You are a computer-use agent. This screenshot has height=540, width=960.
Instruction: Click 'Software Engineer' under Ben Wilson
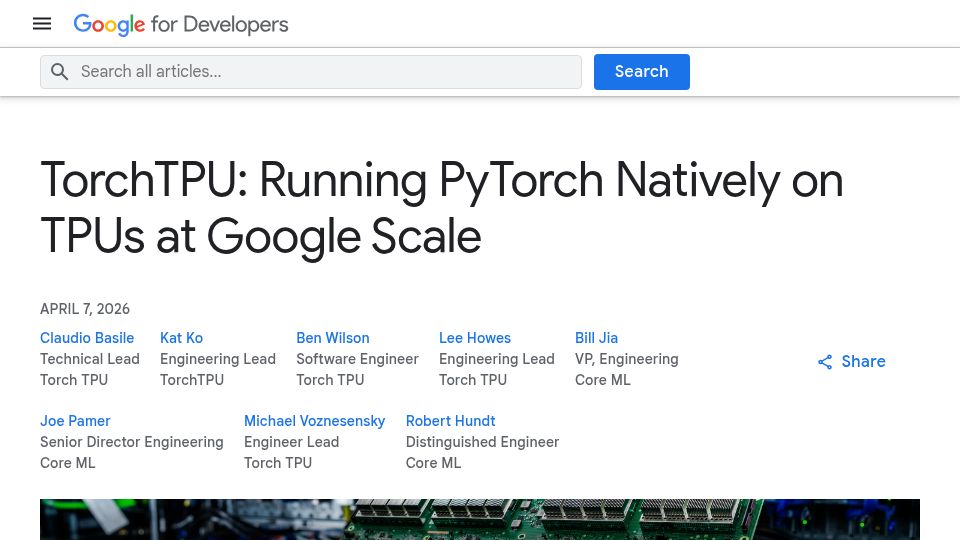coord(358,359)
